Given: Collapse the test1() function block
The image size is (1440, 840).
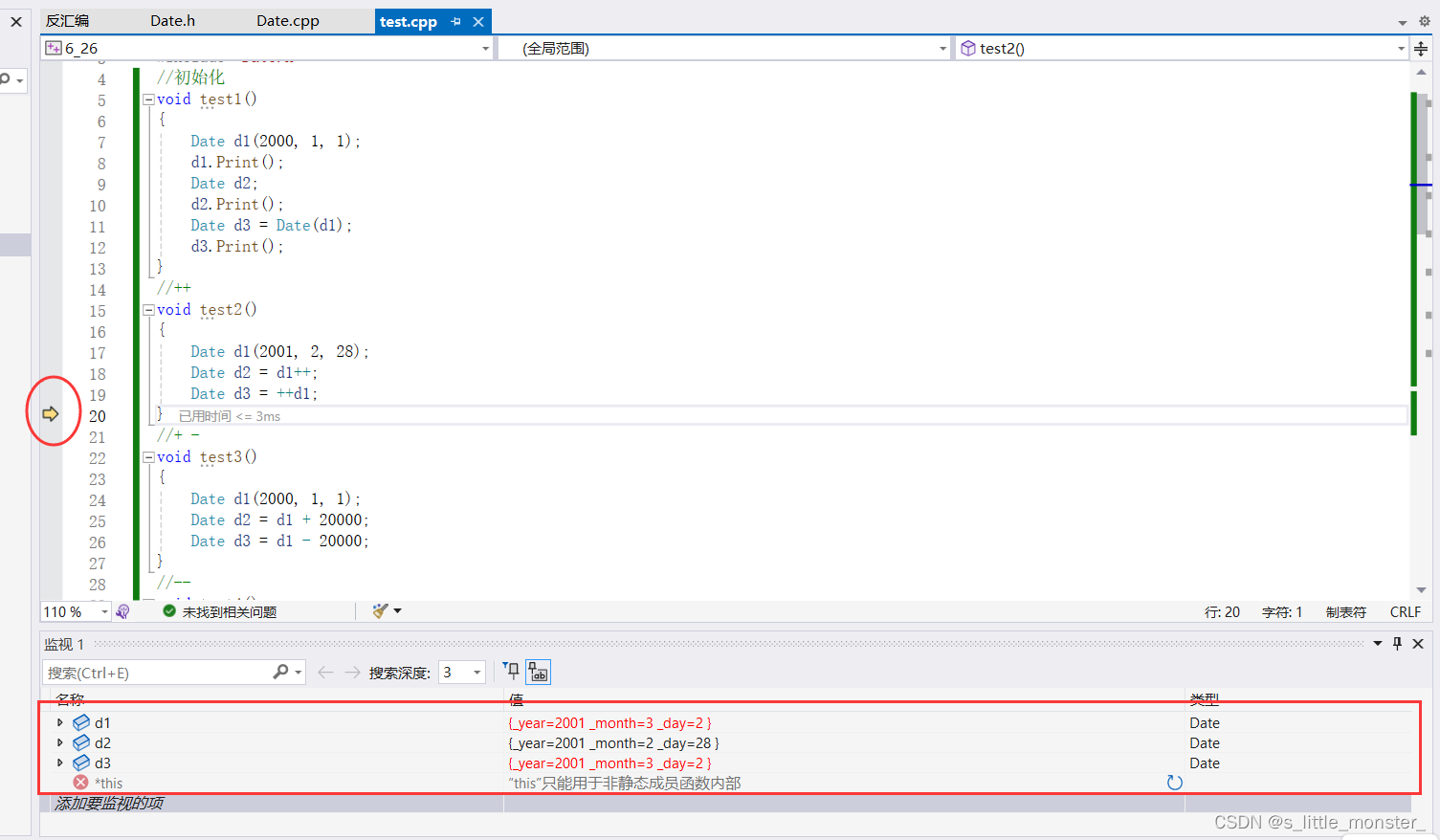Looking at the screenshot, I should pyautogui.click(x=148, y=99).
